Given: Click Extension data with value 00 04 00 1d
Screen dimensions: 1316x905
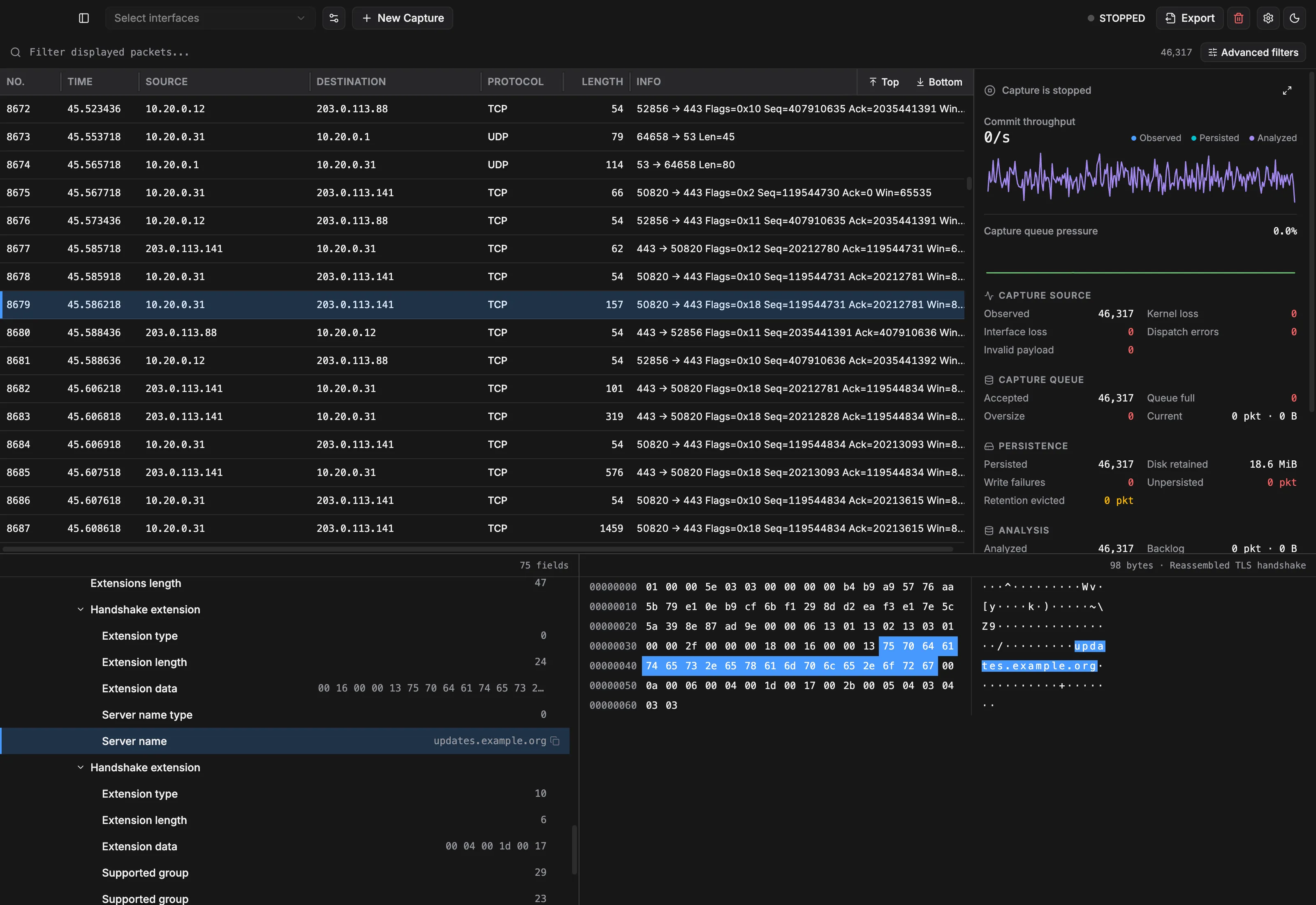Looking at the screenshot, I should click(285, 846).
